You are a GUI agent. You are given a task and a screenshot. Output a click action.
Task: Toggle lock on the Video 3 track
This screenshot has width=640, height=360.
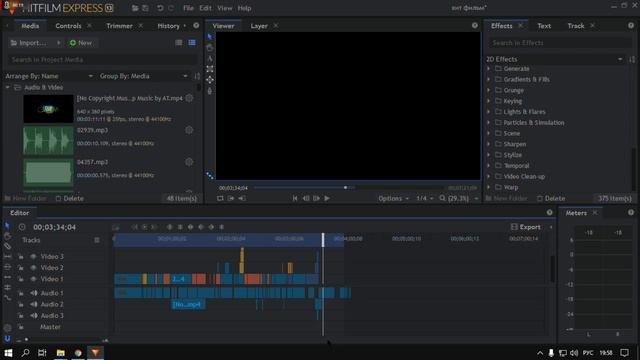coord(20,256)
